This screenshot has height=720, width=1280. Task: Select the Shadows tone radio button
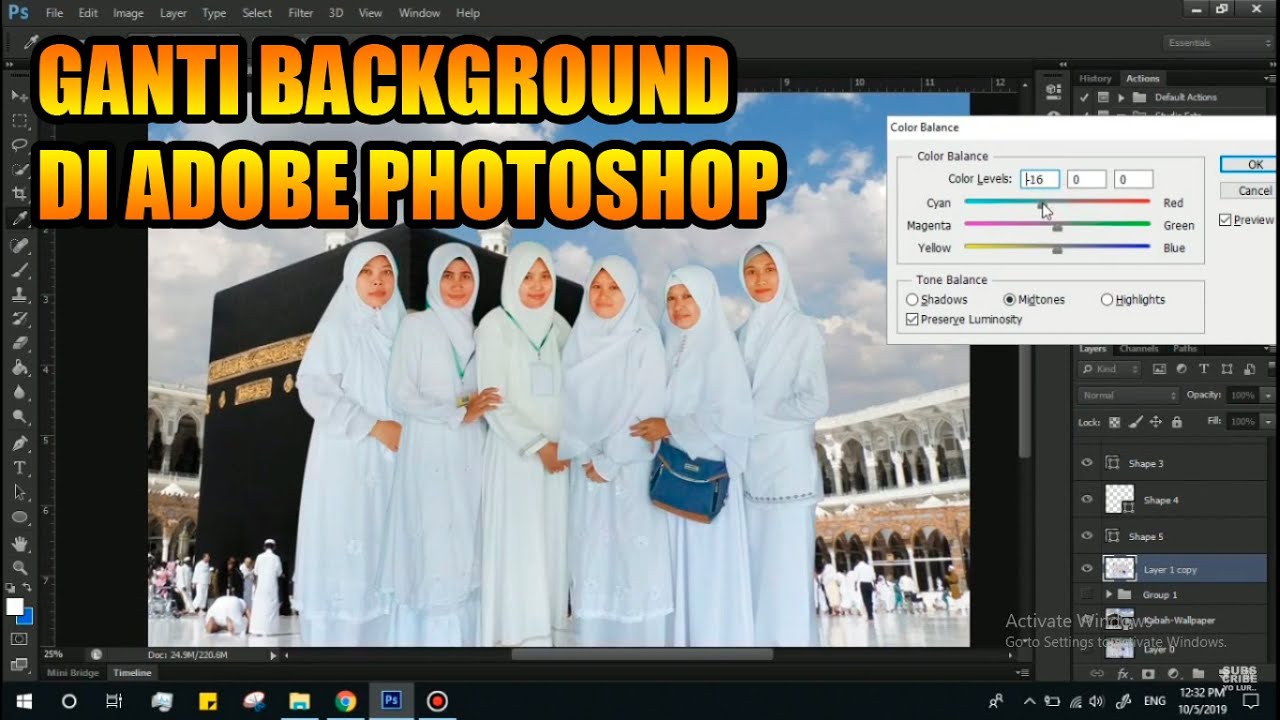click(912, 299)
